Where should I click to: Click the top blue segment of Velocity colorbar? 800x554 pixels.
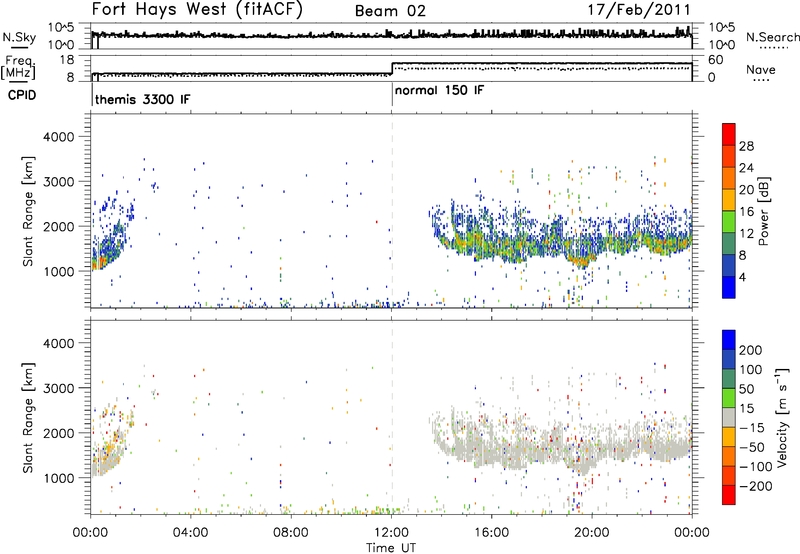(x=729, y=340)
